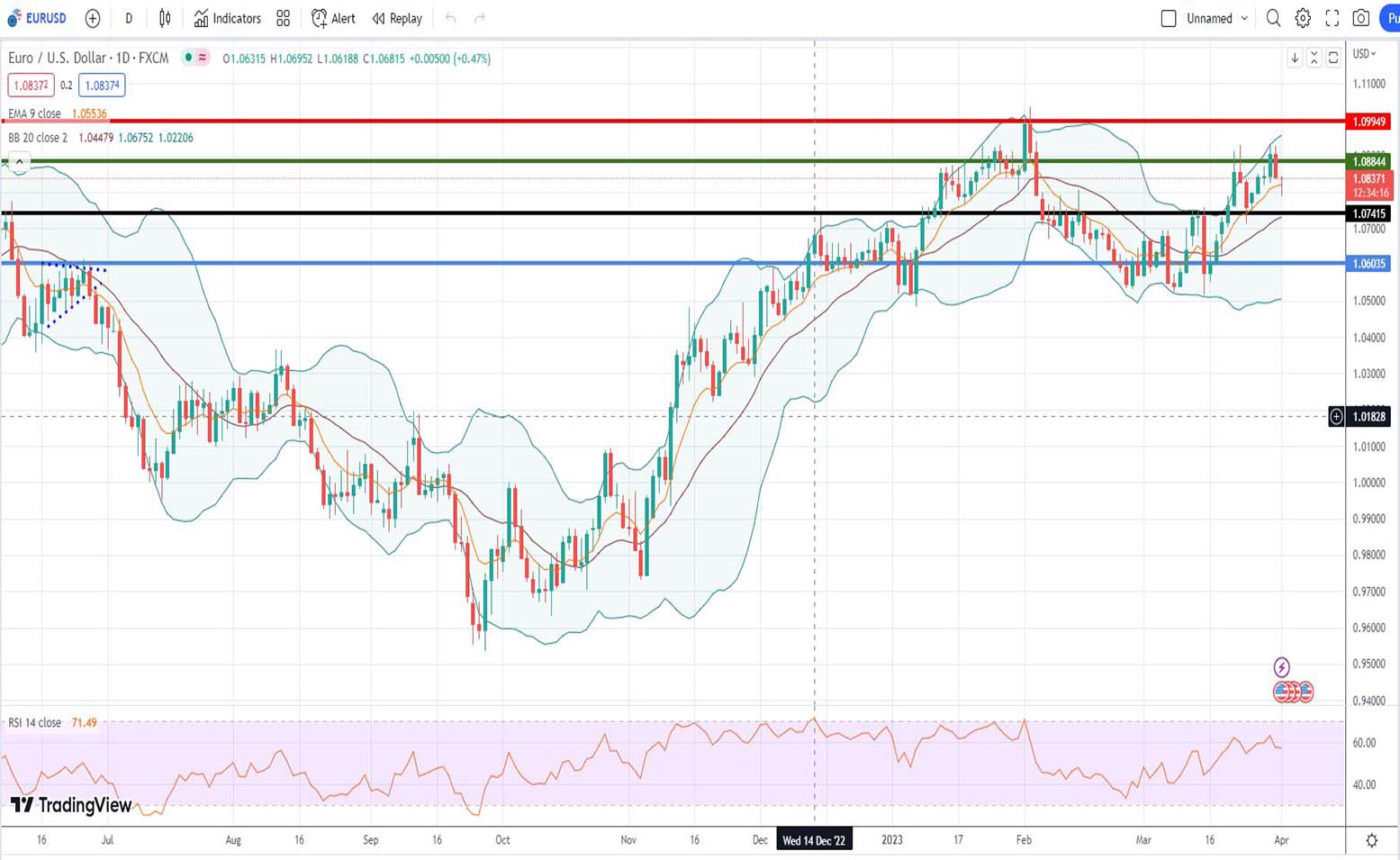Viewport: 1400px width, 860px height.
Task: Create a new Alert
Action: coord(333,18)
